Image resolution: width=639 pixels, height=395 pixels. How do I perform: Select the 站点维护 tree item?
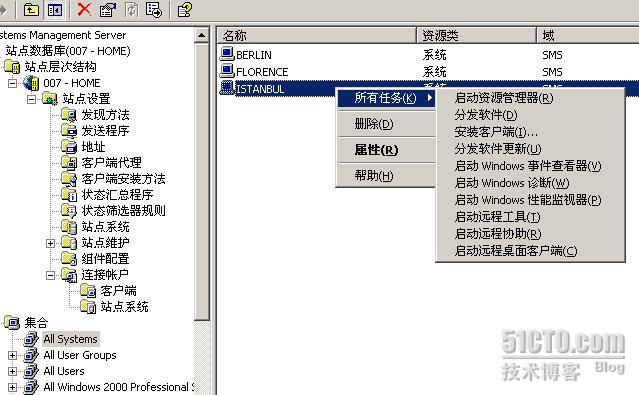pyautogui.click(x=105, y=243)
